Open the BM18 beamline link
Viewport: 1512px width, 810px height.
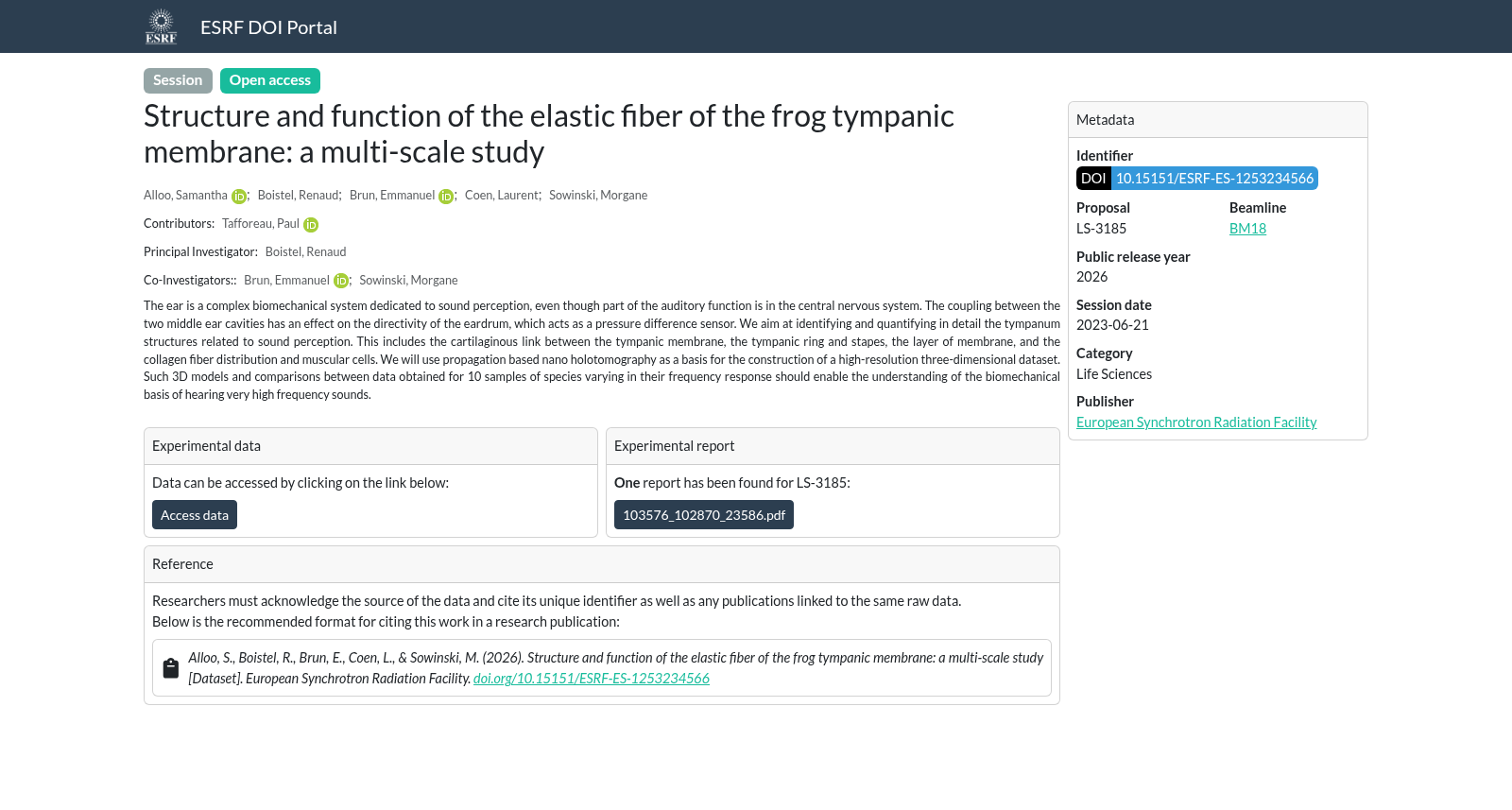click(x=1247, y=229)
